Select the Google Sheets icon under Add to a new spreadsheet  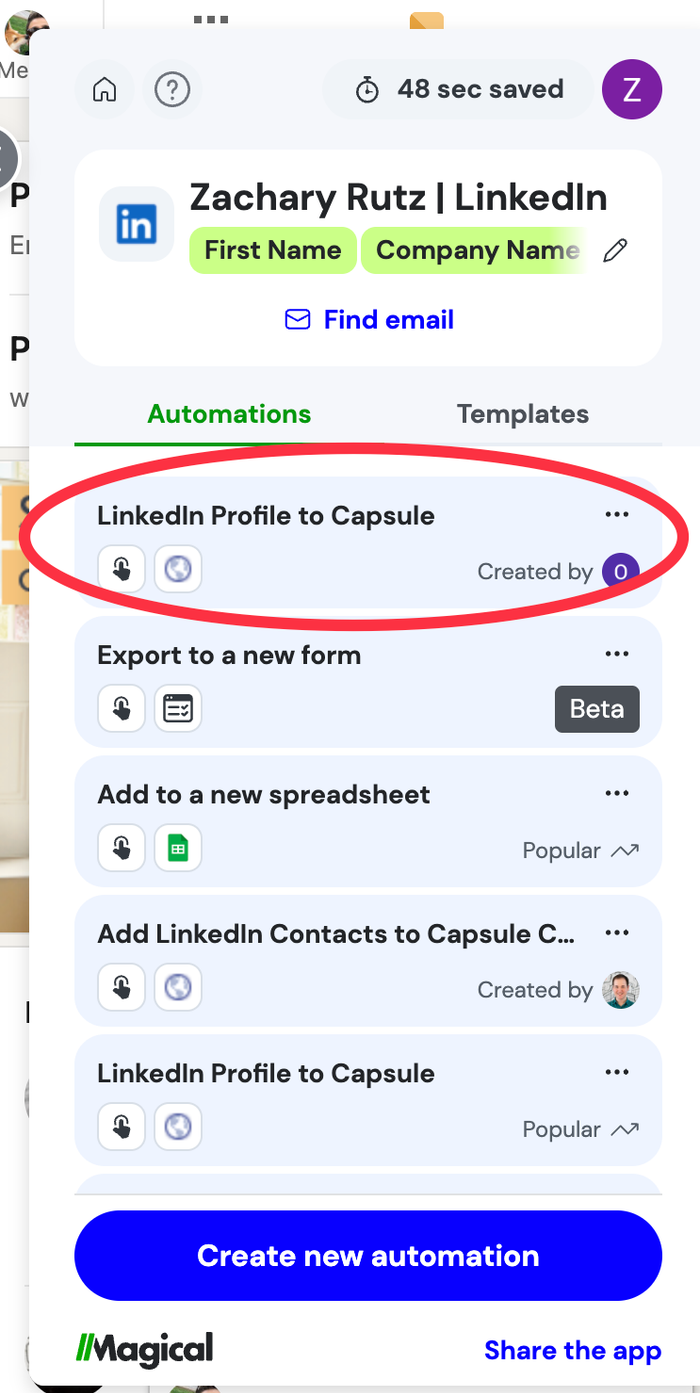point(177,847)
